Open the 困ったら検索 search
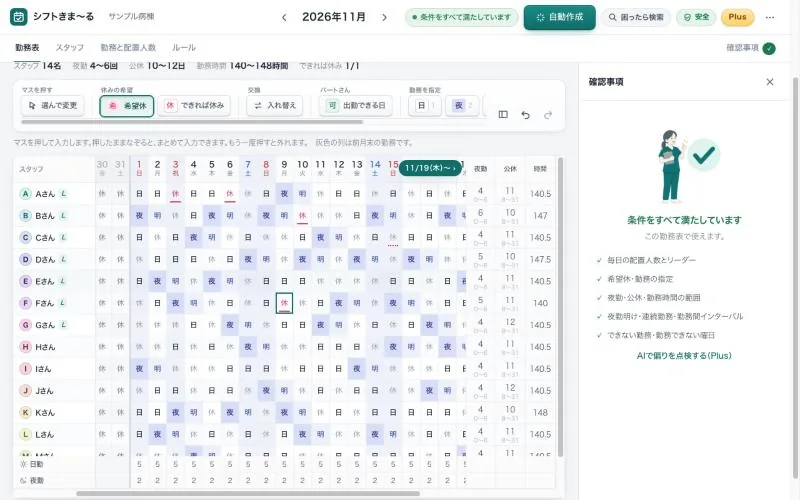The width and height of the screenshot is (800, 500). coord(636,17)
